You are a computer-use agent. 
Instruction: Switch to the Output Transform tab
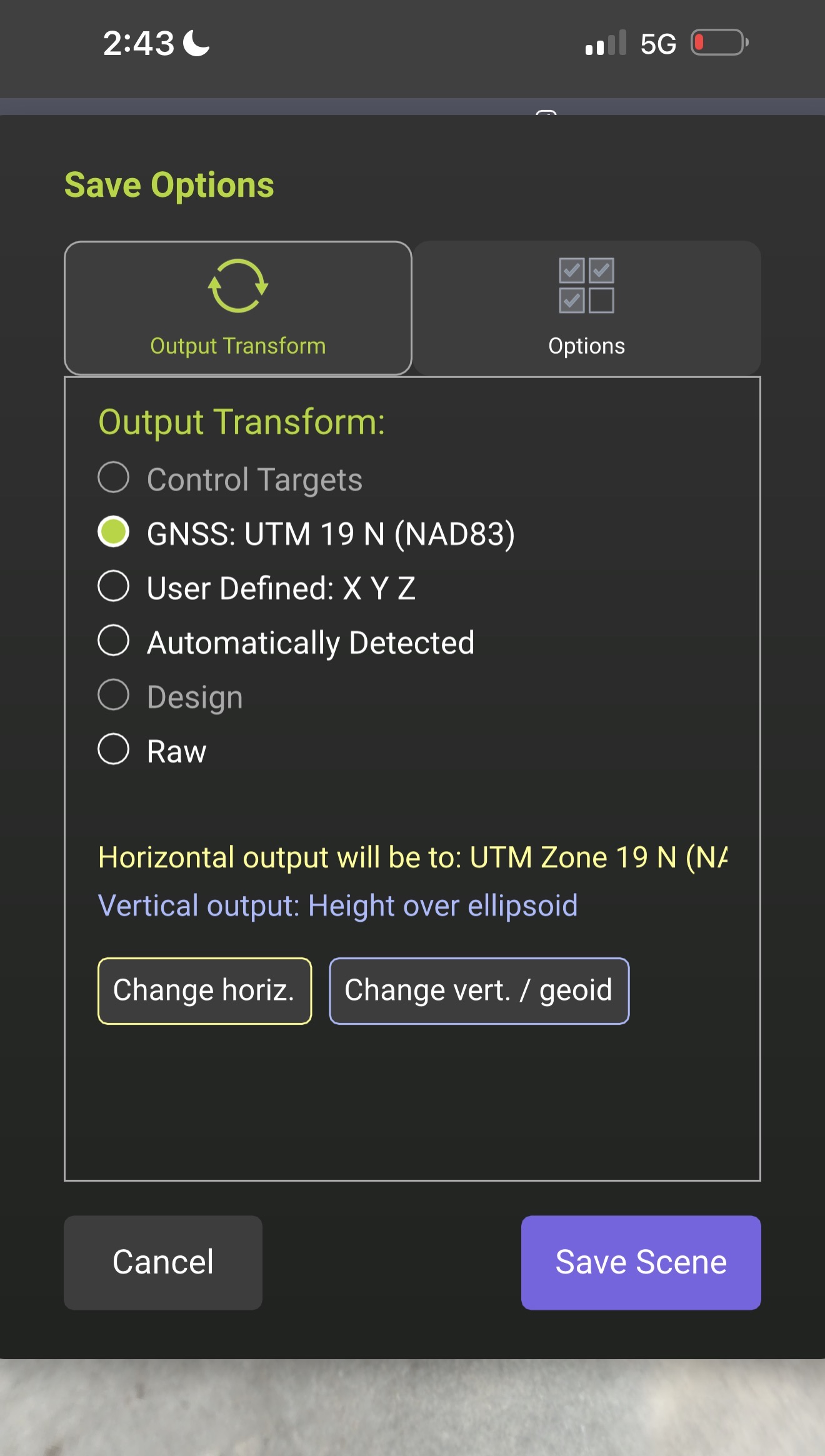[x=238, y=308]
